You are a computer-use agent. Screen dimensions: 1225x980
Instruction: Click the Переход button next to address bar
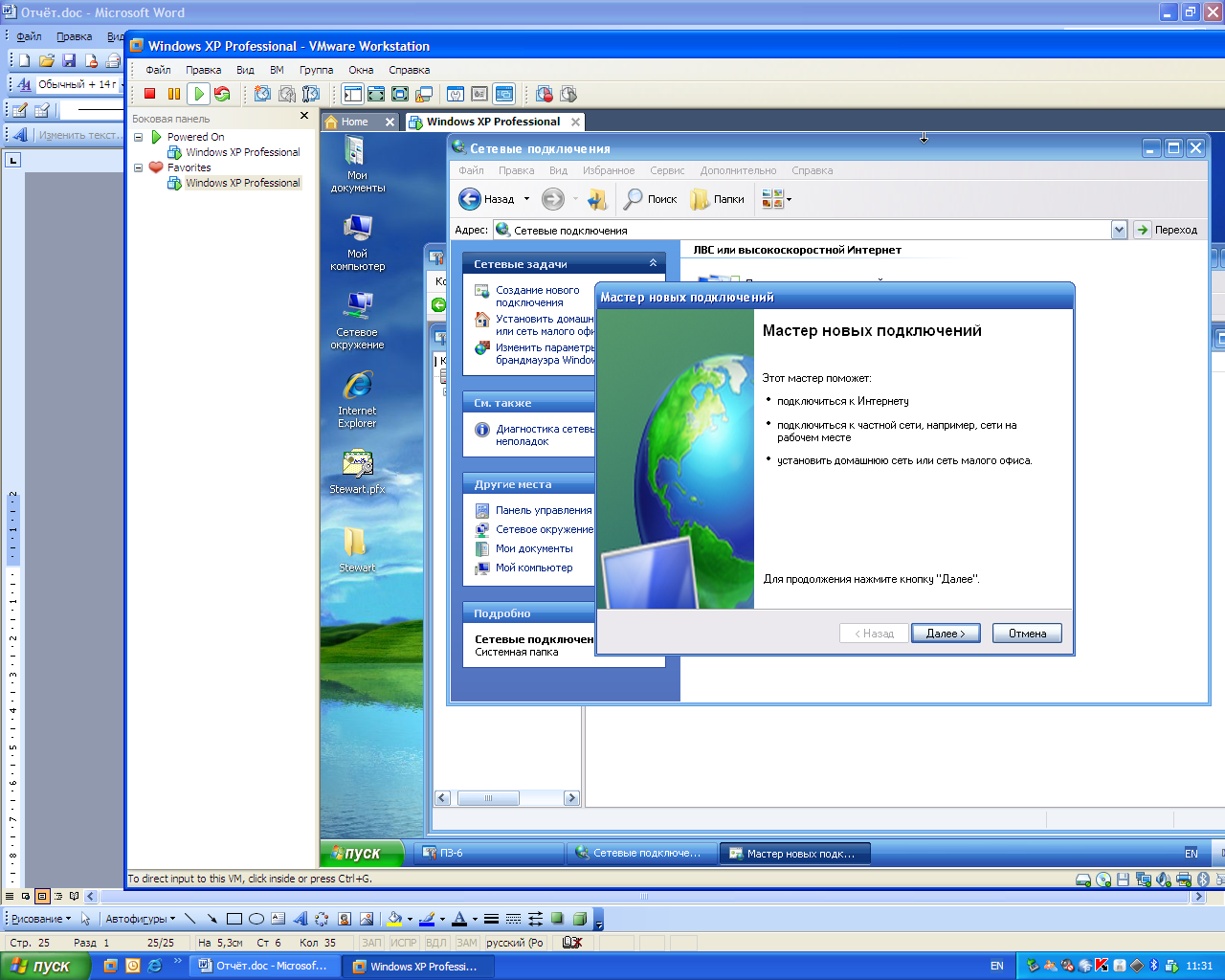coord(1166,230)
